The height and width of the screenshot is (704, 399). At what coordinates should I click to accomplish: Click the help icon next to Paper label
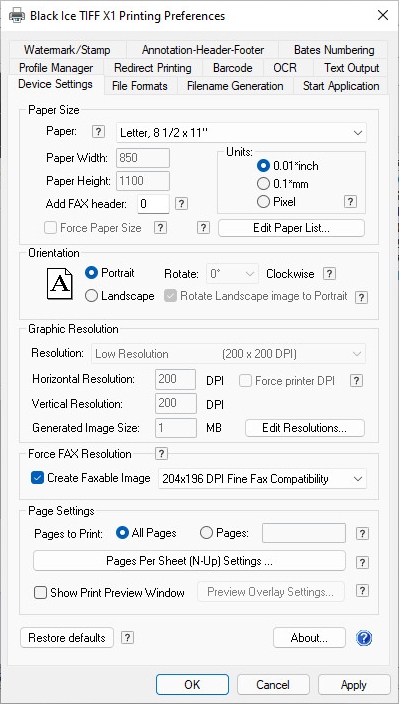tap(98, 132)
